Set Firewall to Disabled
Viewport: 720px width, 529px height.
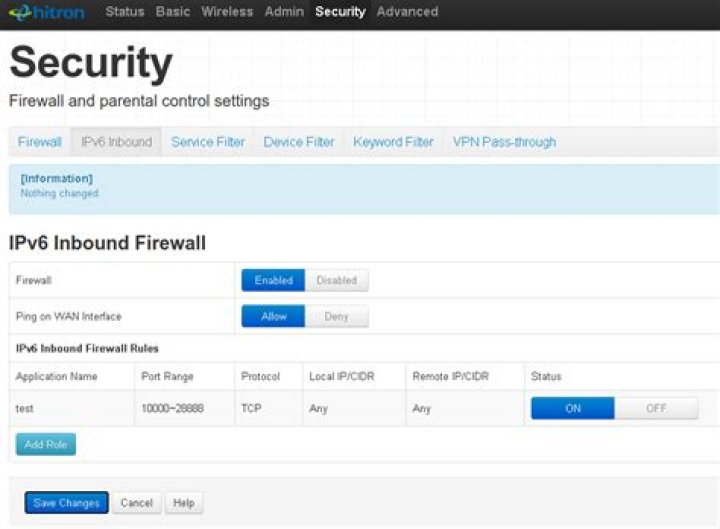337,280
